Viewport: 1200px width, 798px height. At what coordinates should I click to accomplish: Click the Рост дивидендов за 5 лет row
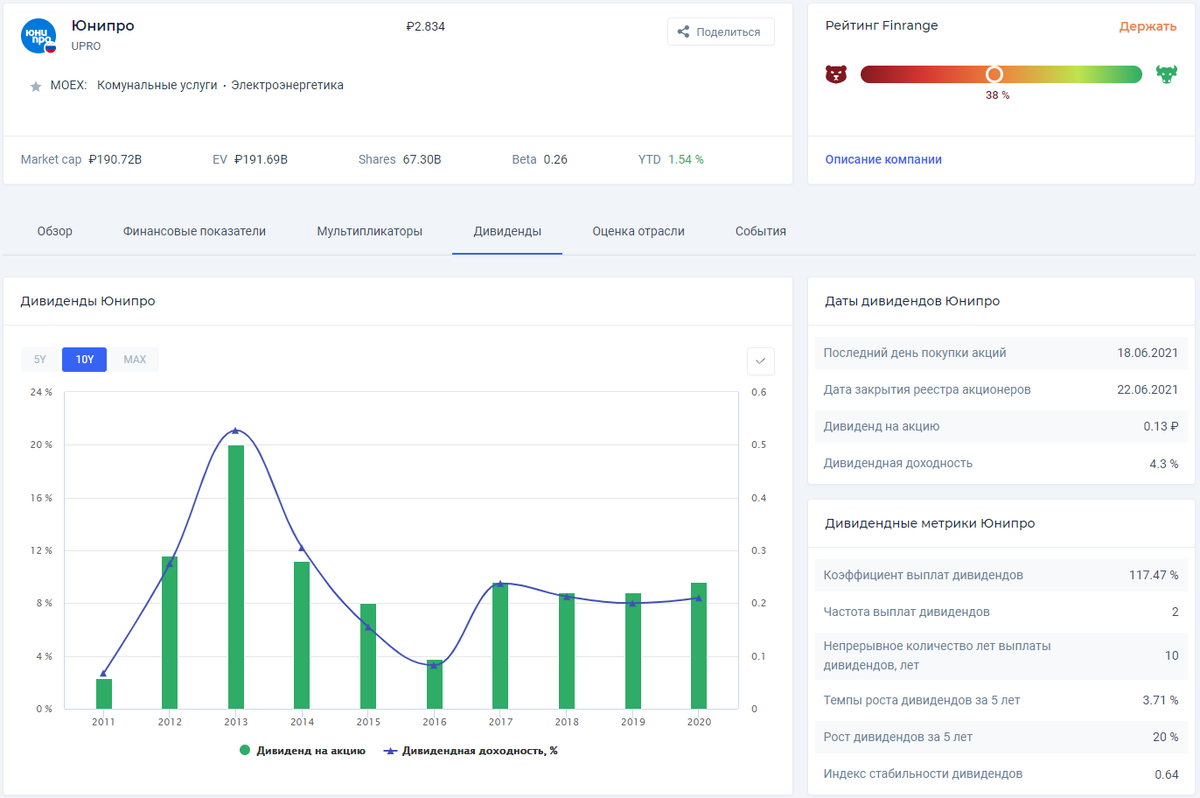(1001, 737)
